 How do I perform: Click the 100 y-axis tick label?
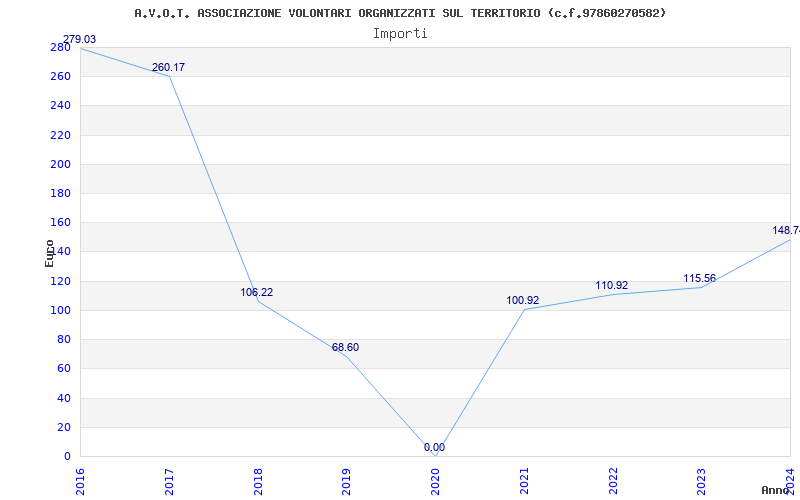[x=60, y=310]
